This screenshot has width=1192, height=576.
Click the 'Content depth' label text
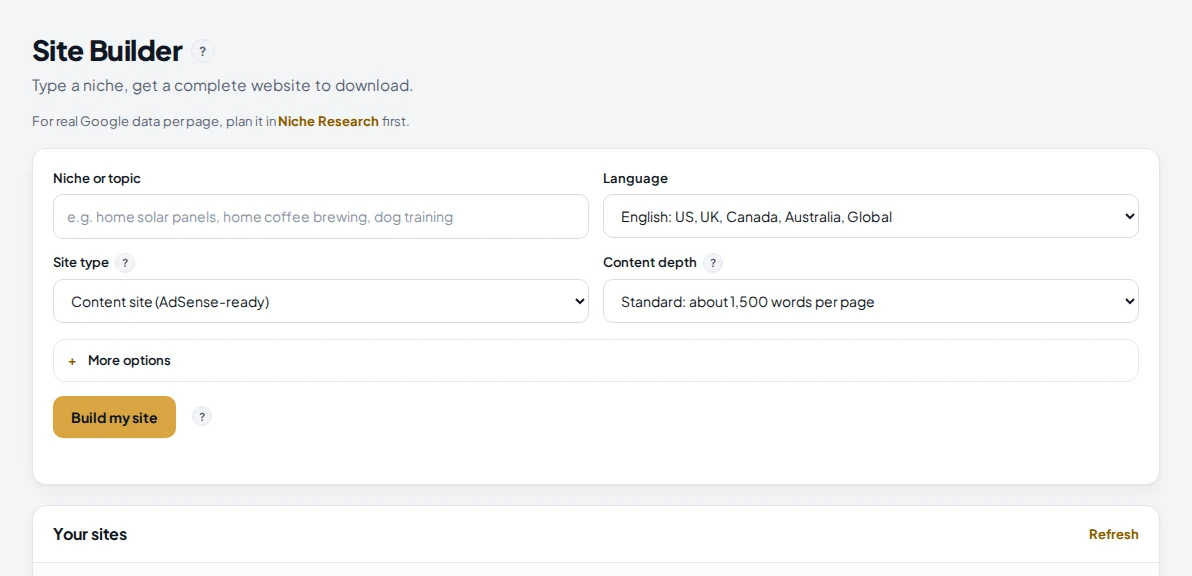pyautogui.click(x=650, y=263)
